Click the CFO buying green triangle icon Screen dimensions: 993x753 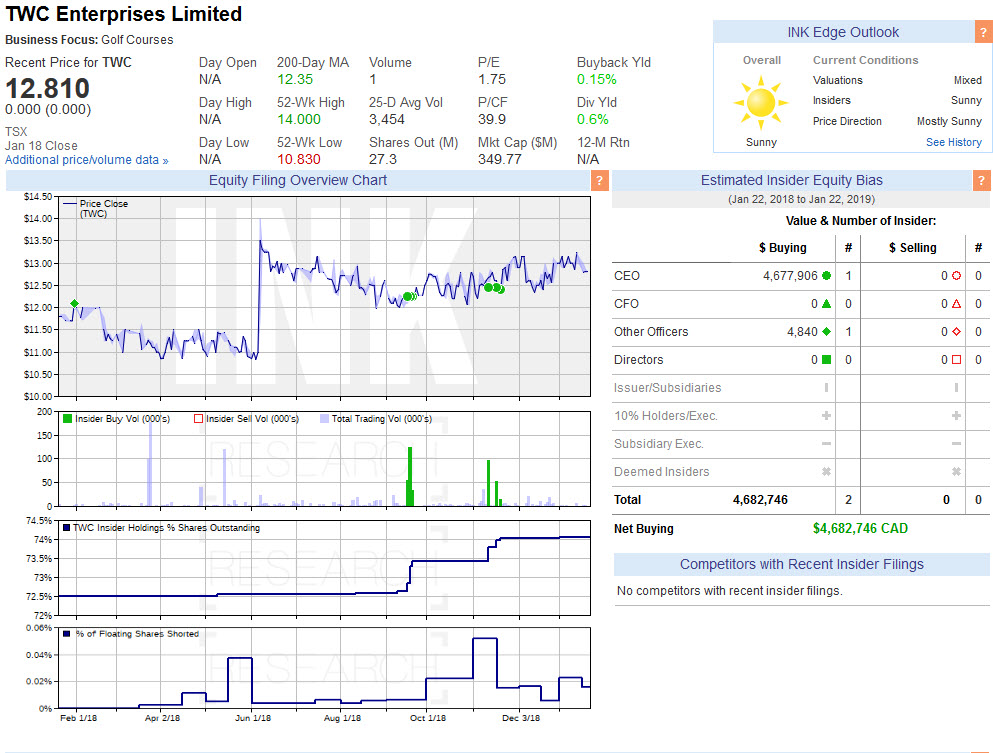[x=826, y=304]
